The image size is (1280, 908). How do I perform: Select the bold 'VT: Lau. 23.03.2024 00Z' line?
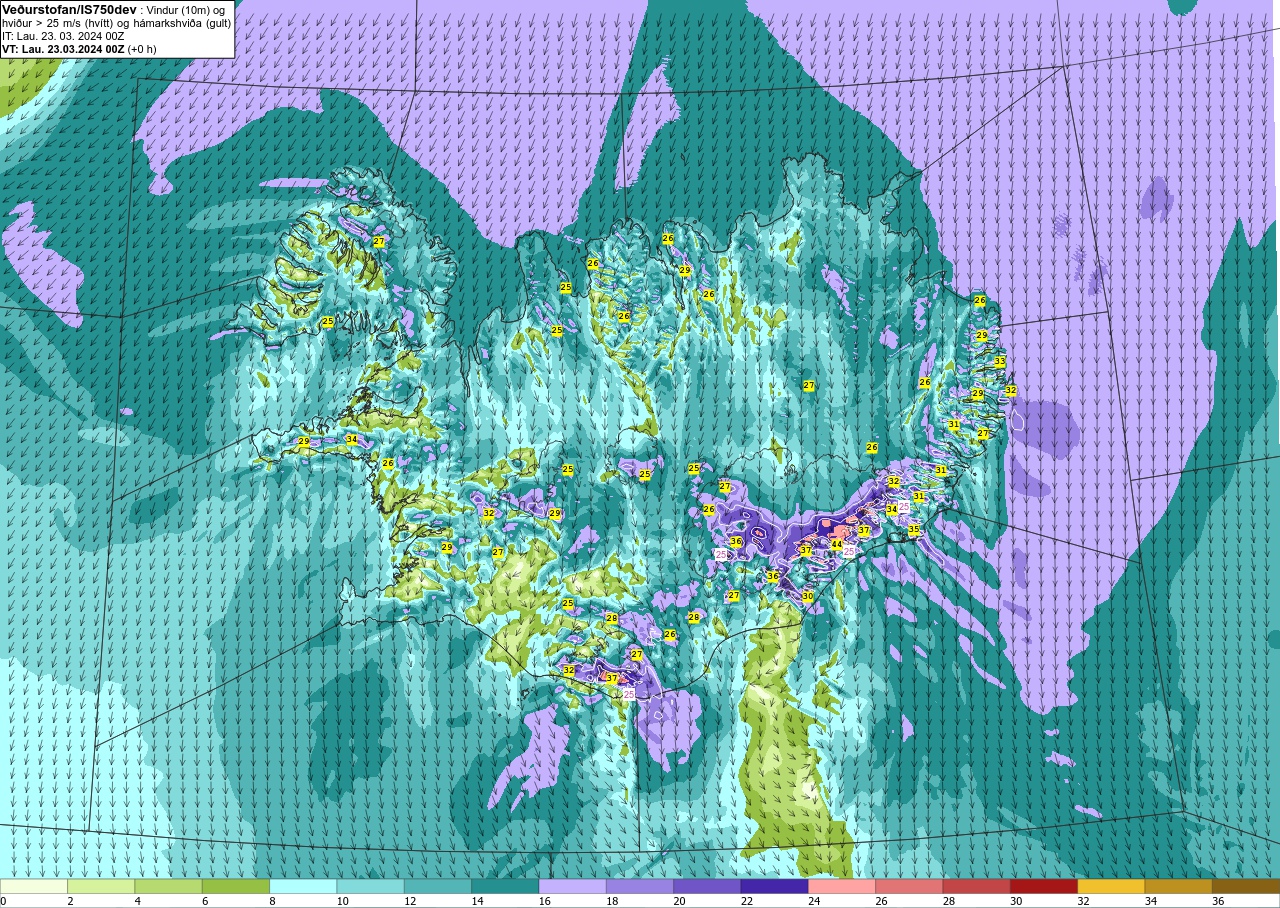[x=63, y=49]
